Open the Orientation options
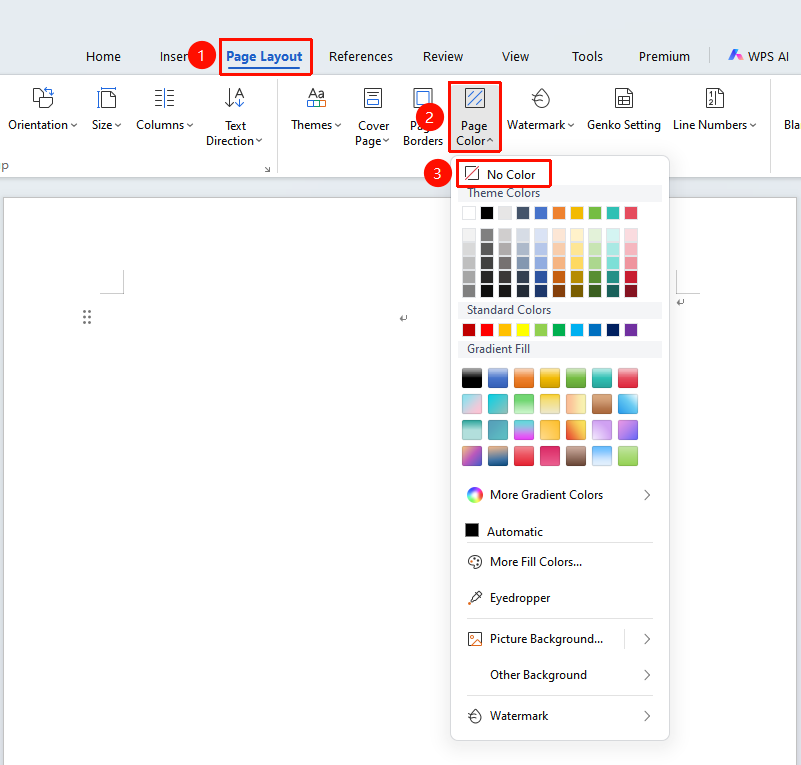801x765 pixels. (42, 110)
